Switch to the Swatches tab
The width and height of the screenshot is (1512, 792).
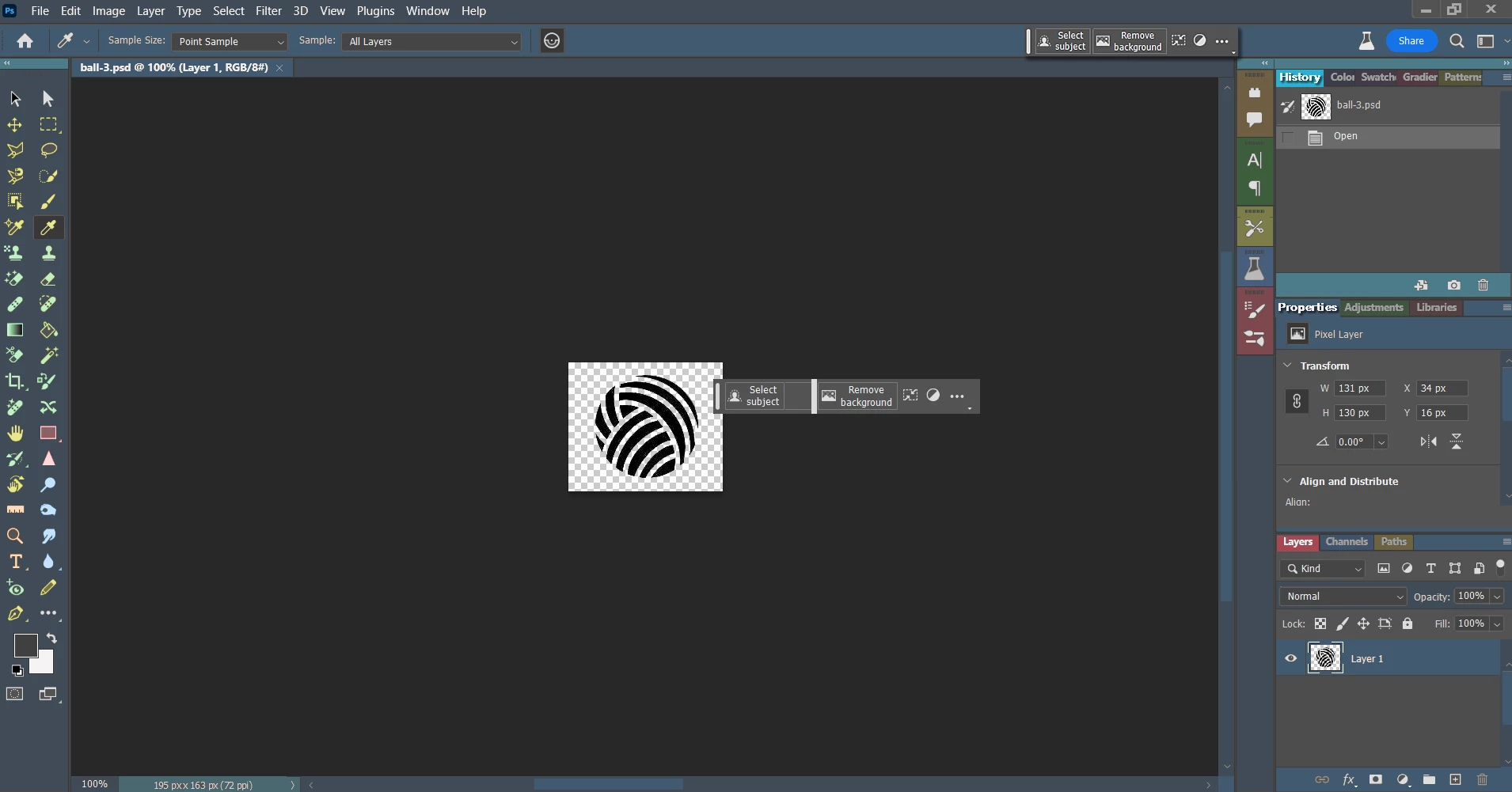(x=1378, y=78)
